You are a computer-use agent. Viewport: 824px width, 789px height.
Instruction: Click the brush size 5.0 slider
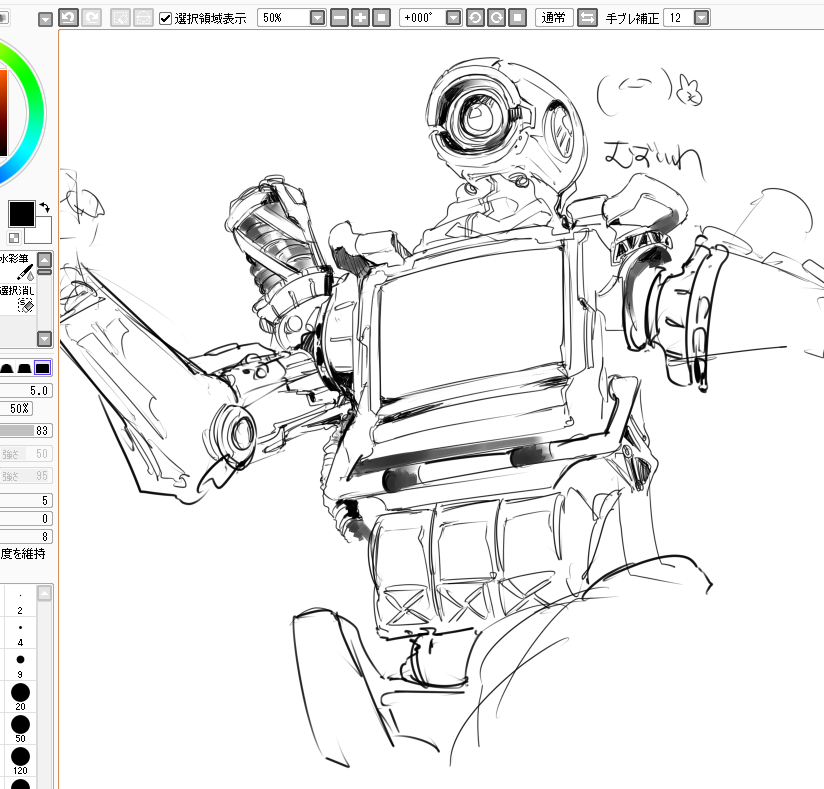coord(25,390)
